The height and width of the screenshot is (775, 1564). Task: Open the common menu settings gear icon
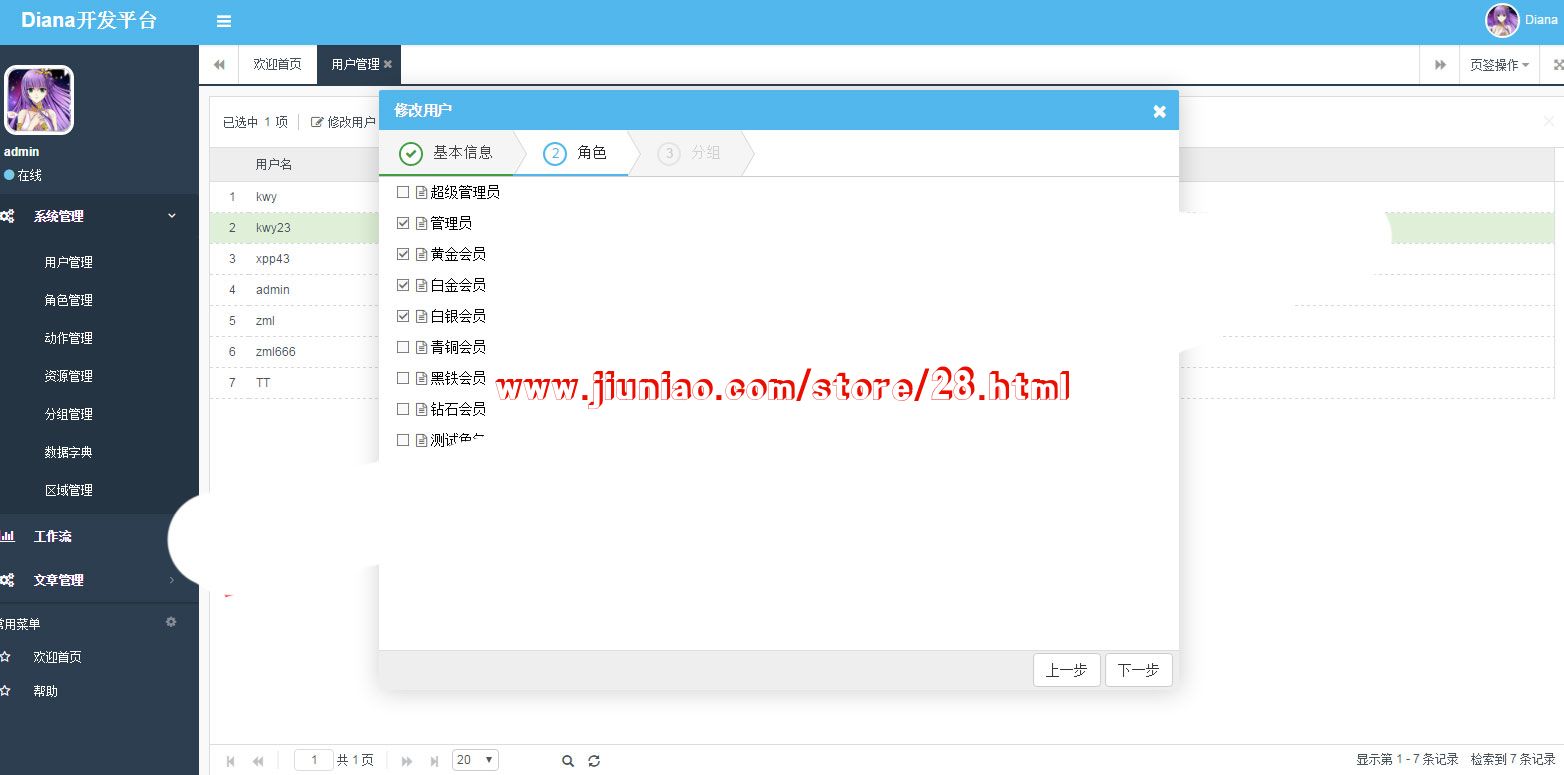[171, 622]
